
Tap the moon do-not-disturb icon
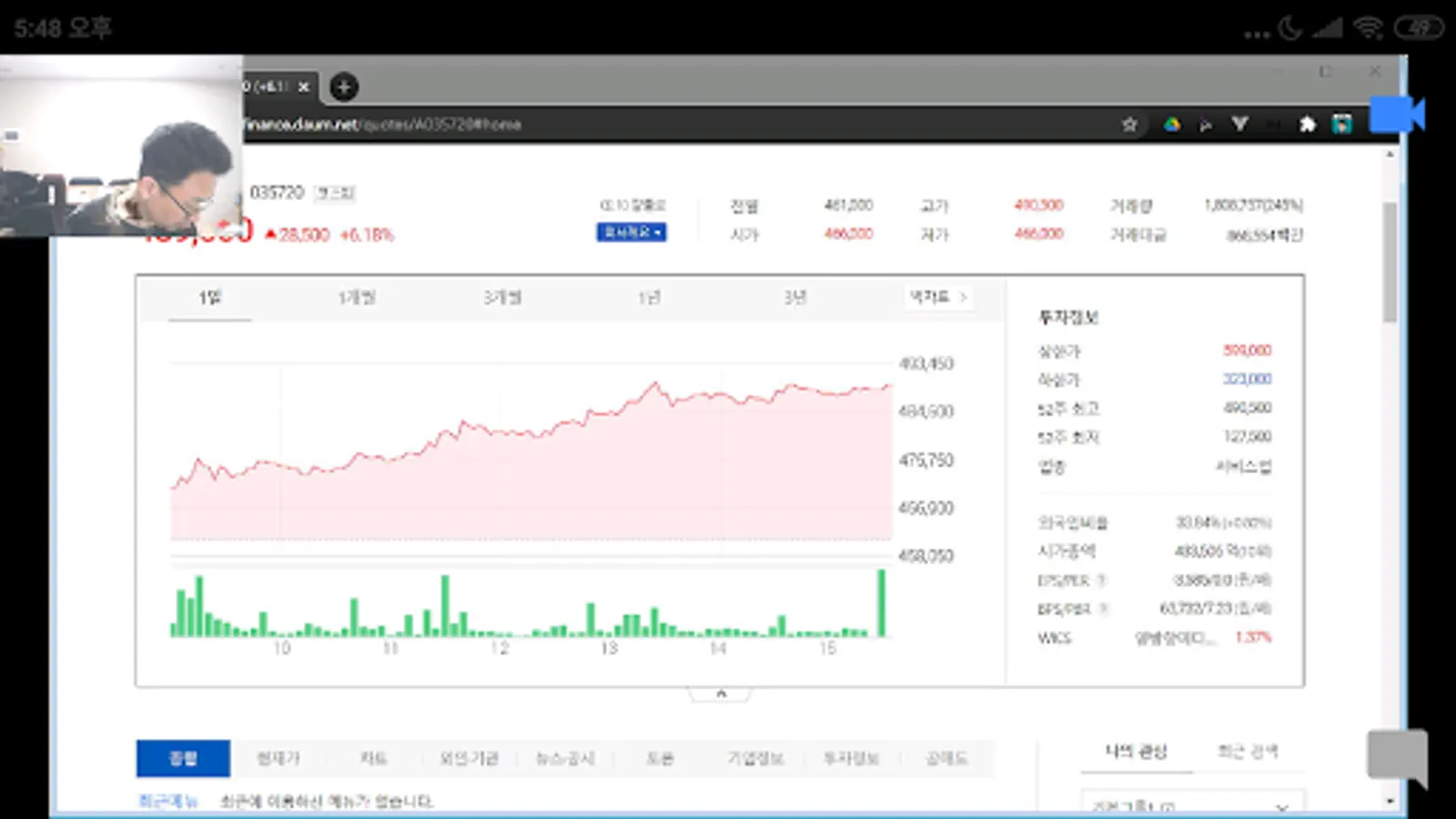(x=1289, y=28)
